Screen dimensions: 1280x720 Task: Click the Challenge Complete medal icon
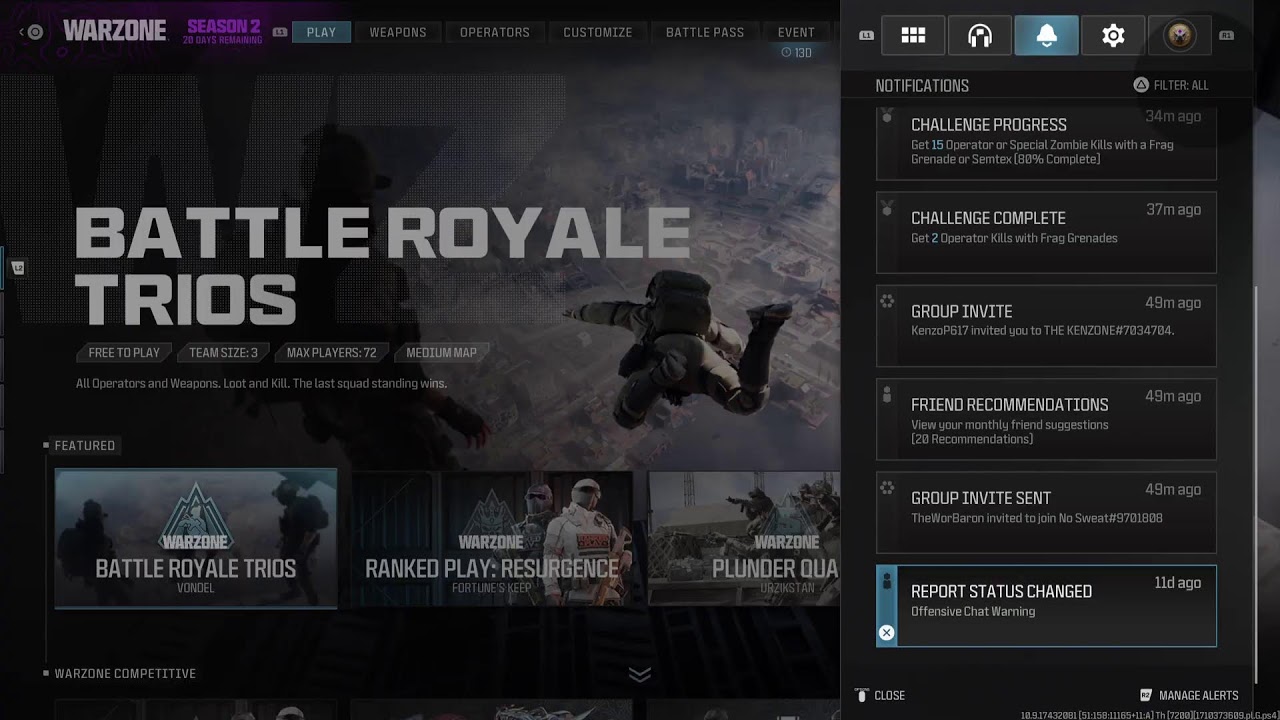[886, 207]
